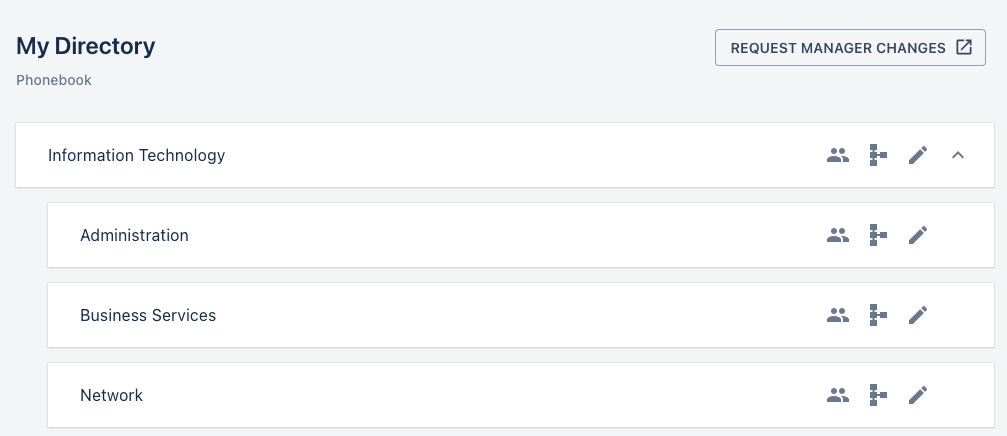Collapse the Information Technology section

958,155
